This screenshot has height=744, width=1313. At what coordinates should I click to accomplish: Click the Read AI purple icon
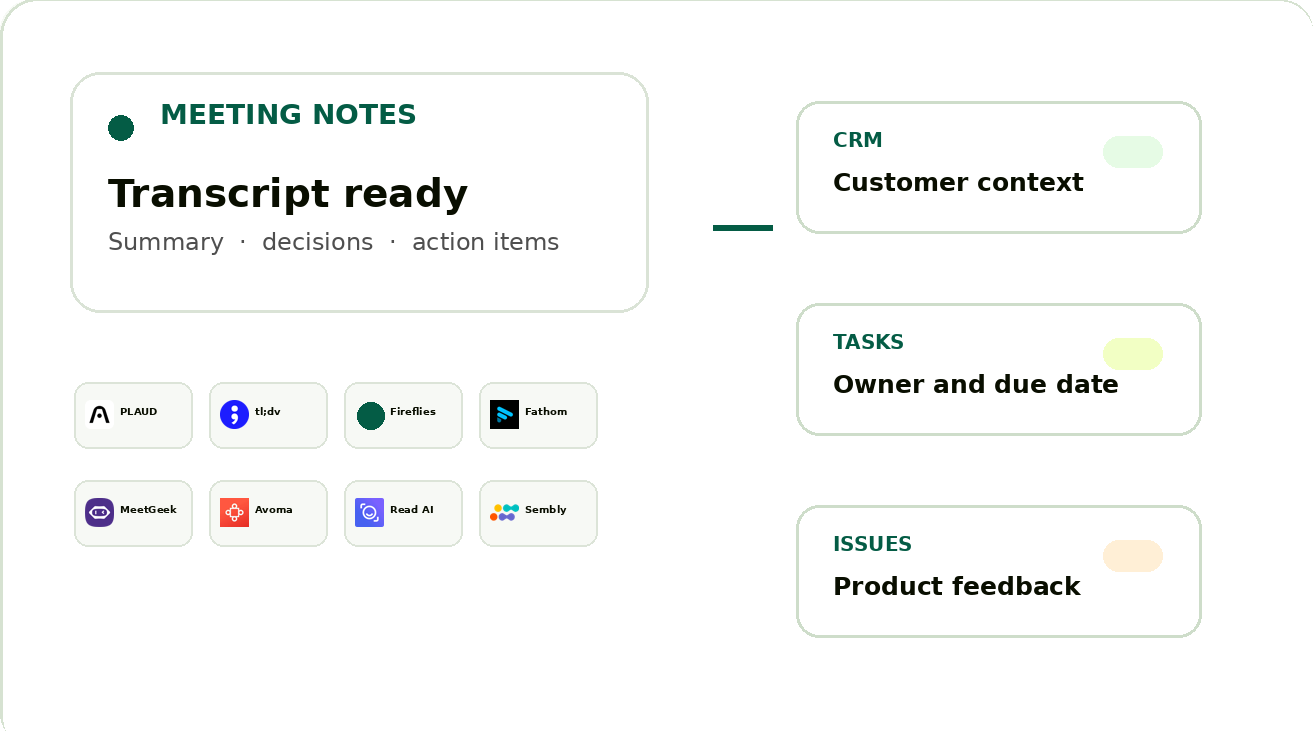click(x=369, y=513)
